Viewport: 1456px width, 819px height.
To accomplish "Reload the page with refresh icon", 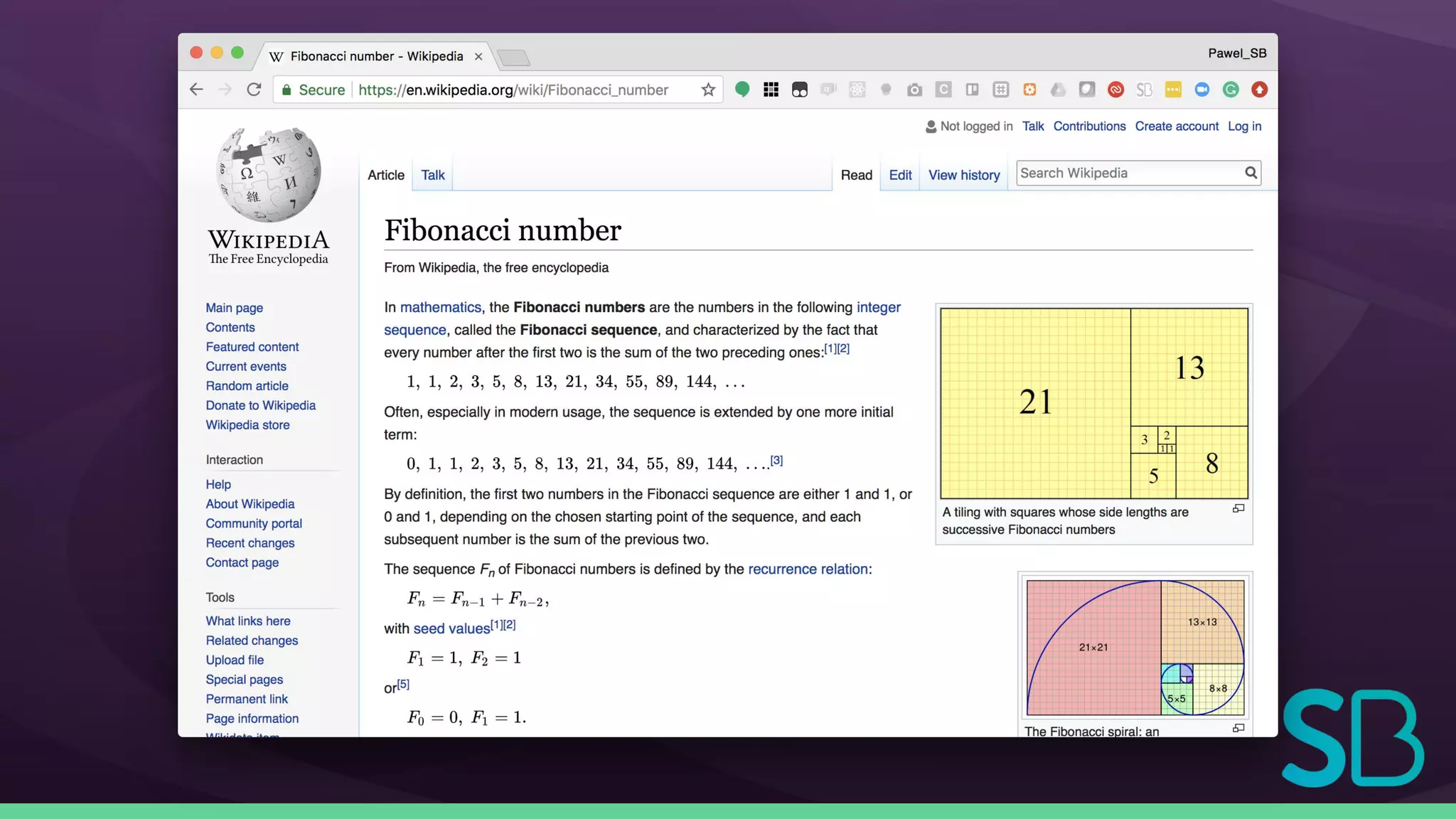I will pyautogui.click(x=254, y=90).
